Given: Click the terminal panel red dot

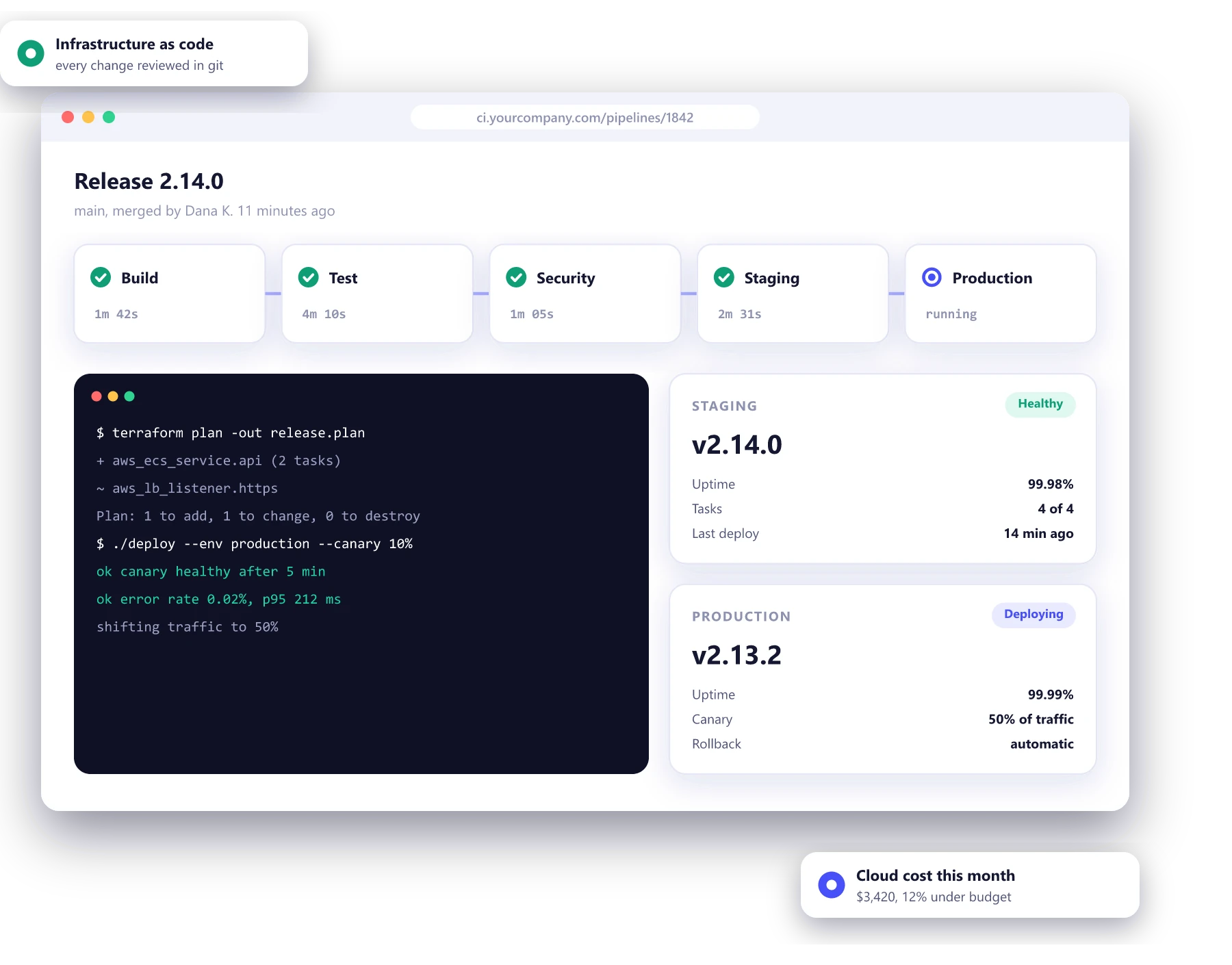Looking at the screenshot, I should (x=97, y=396).
